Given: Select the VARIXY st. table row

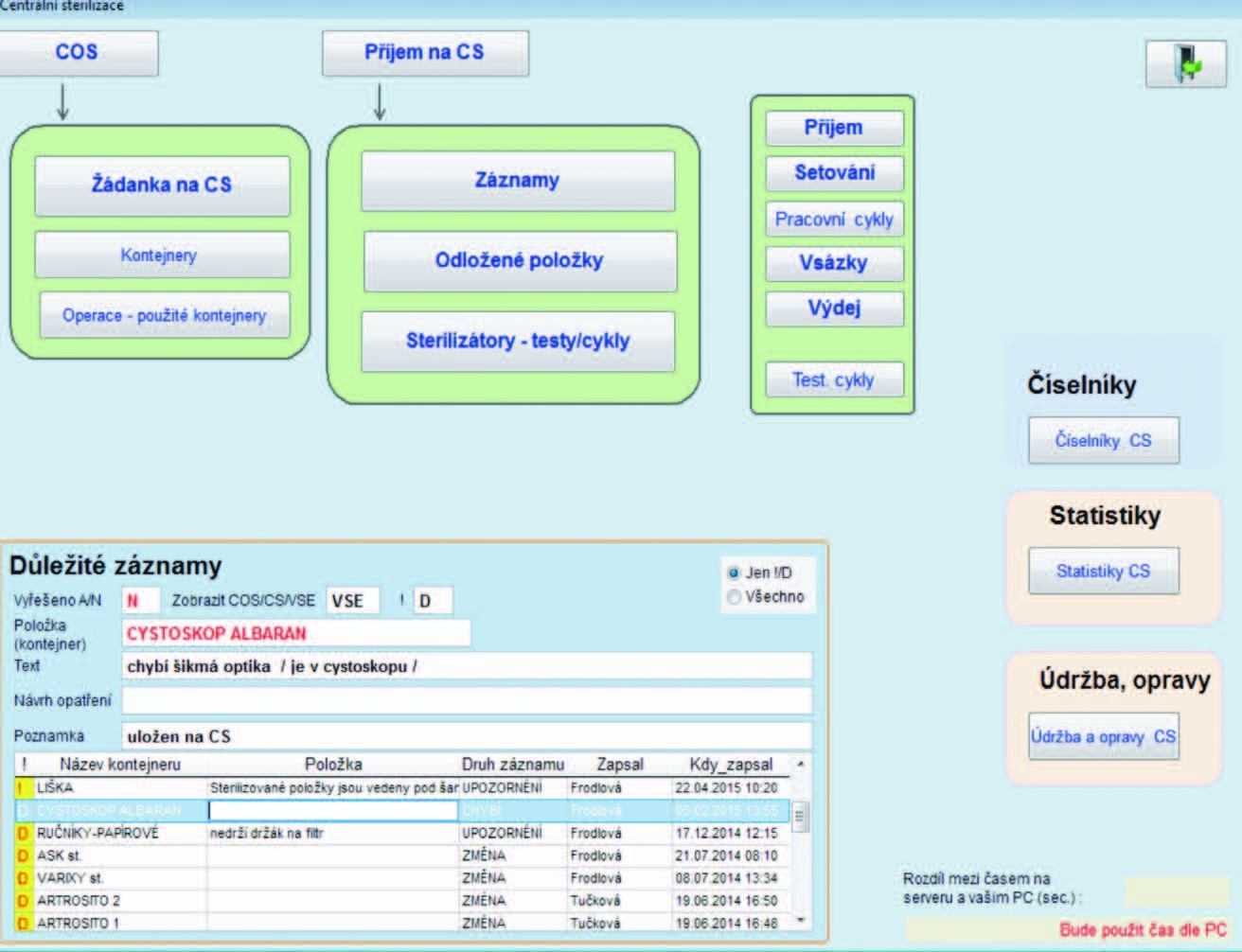Looking at the screenshot, I should [114, 878].
